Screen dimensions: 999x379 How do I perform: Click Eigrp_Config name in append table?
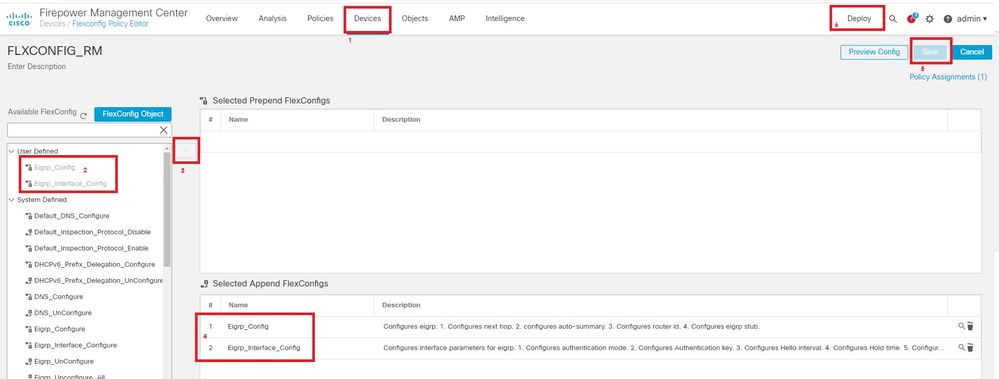click(248, 326)
